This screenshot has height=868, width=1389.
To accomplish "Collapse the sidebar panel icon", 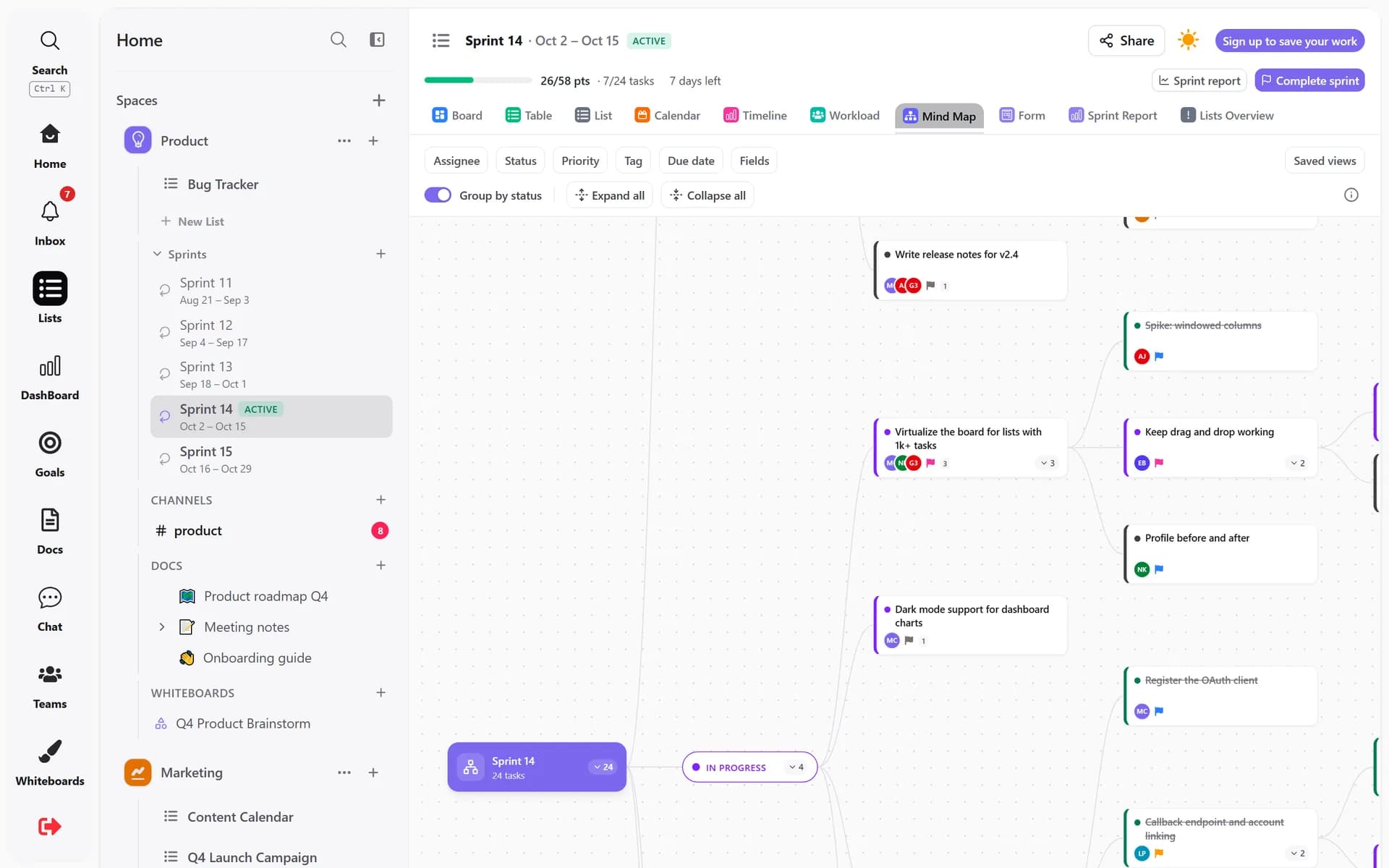I will [x=377, y=40].
